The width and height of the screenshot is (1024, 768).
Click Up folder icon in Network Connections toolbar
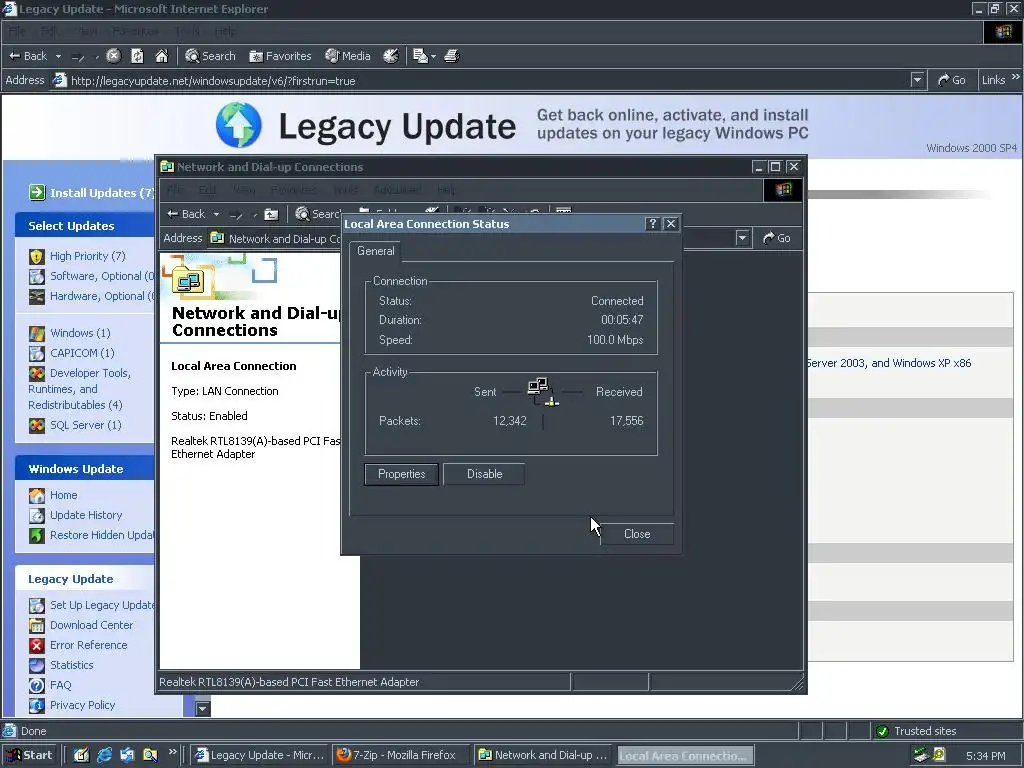(x=271, y=214)
